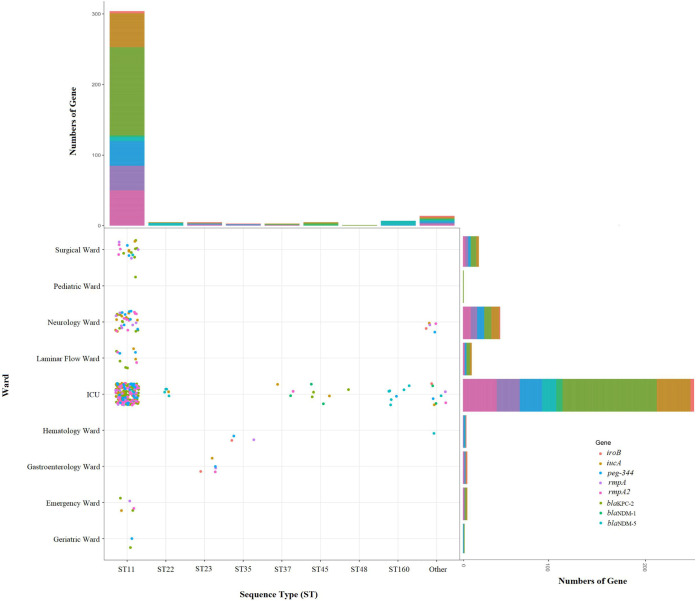Select the Other x-axis label
This screenshot has width=696, height=601.
438,569
